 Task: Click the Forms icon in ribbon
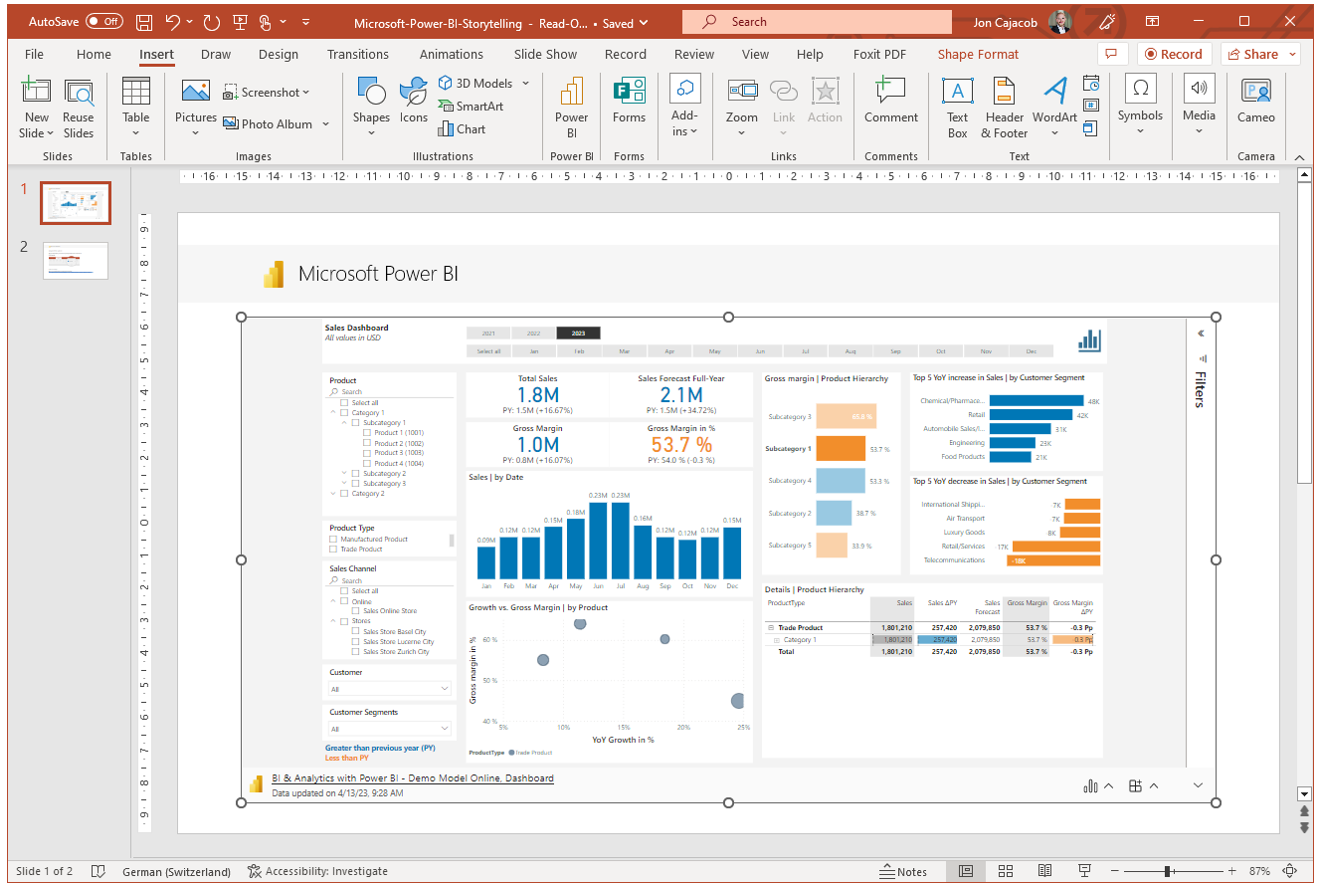pyautogui.click(x=629, y=106)
